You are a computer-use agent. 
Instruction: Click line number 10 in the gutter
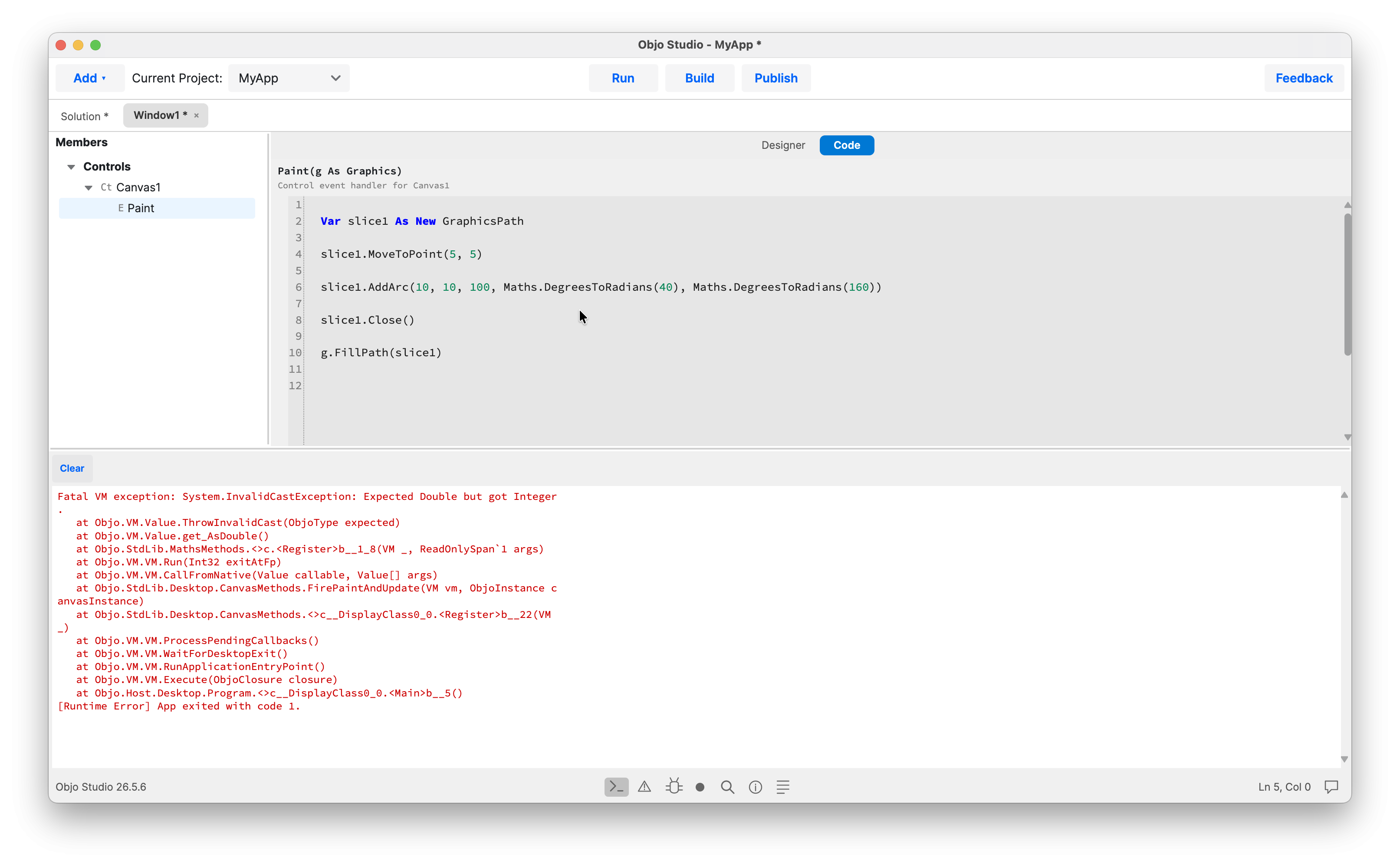coord(295,353)
